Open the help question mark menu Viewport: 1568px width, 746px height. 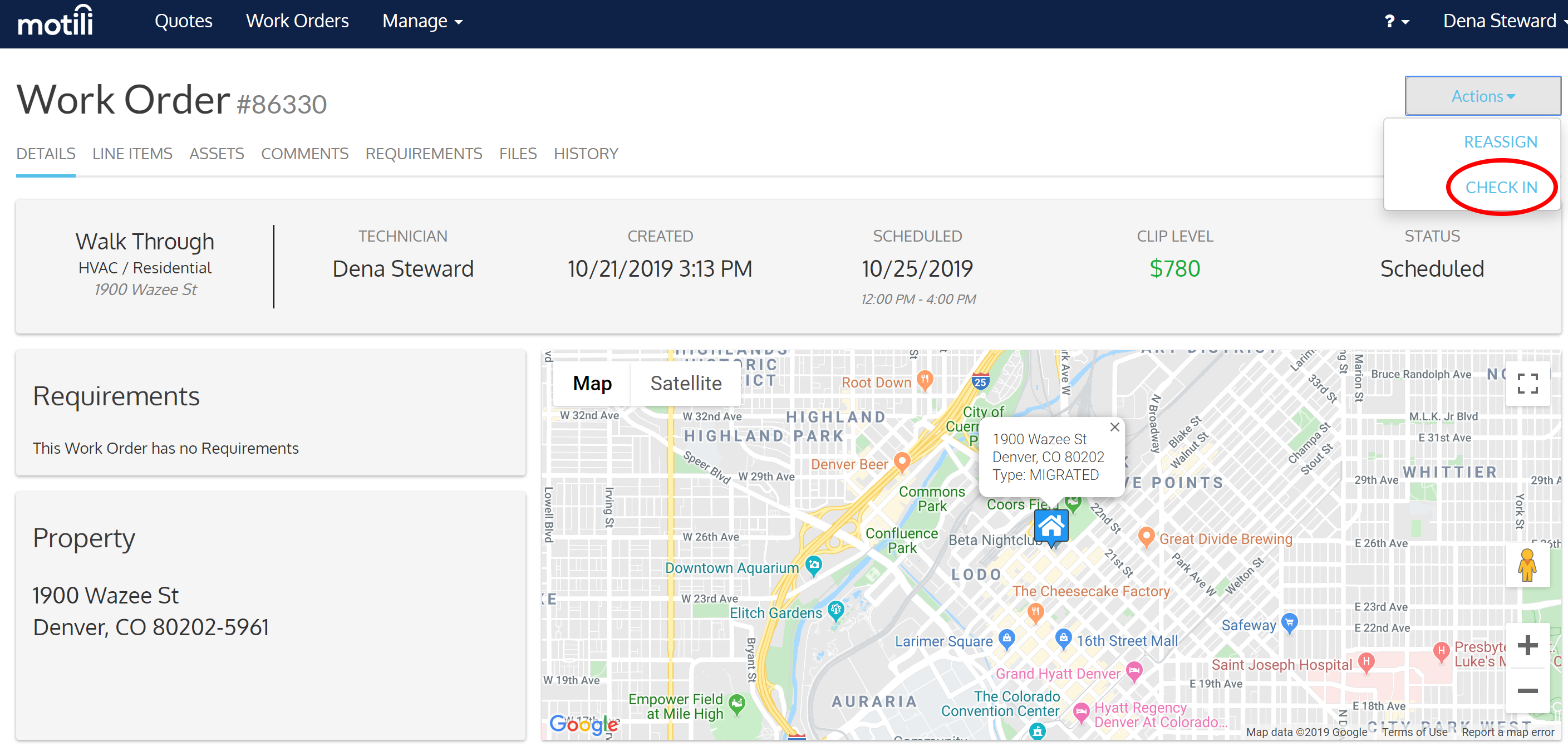point(1397,22)
